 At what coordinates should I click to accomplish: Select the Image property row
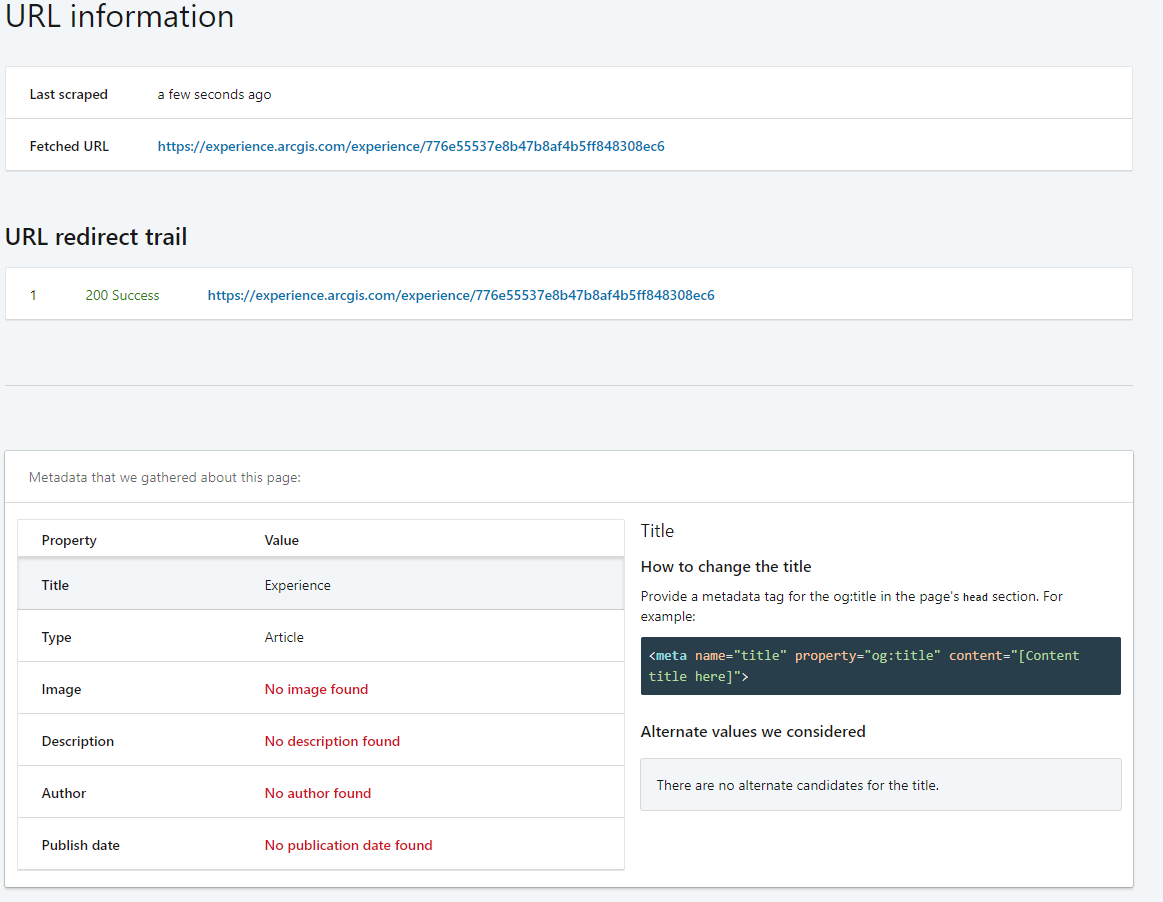point(320,688)
